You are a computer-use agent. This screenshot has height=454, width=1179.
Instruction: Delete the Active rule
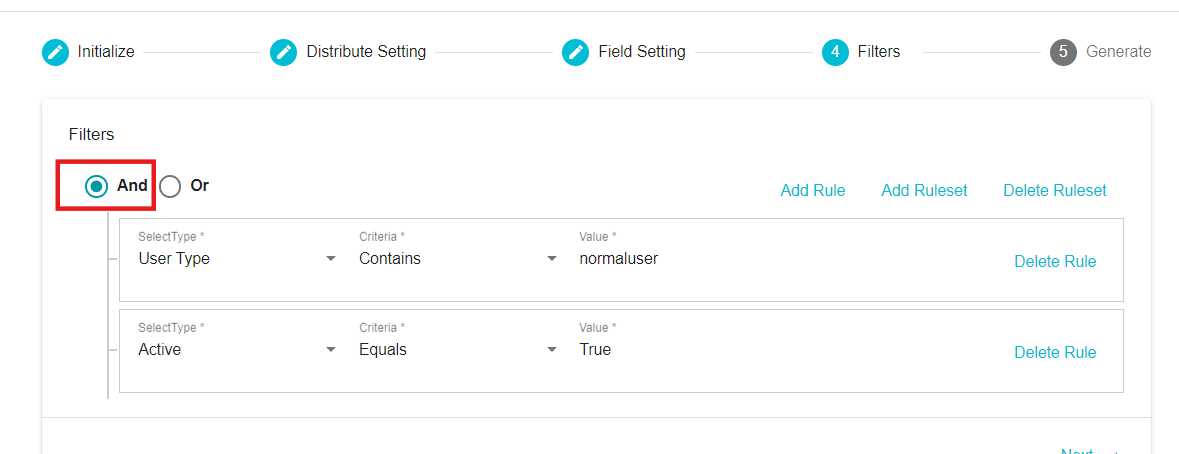pos(1055,353)
